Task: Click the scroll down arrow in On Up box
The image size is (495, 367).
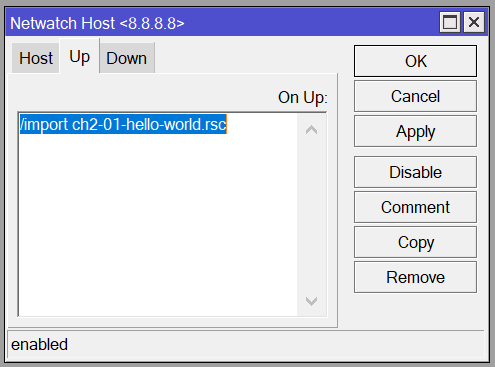Action: tap(311, 301)
